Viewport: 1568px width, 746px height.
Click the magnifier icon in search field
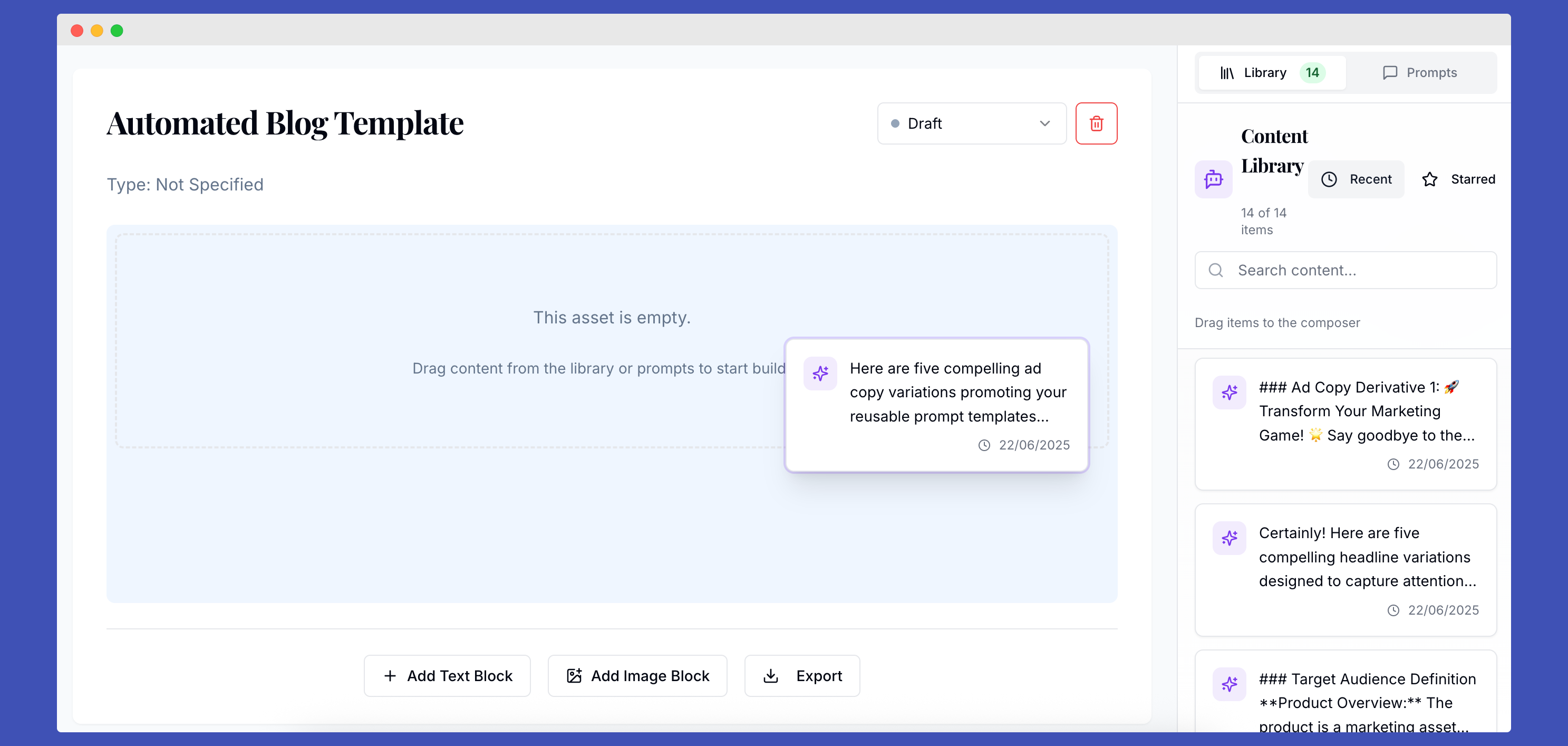[x=1216, y=271]
